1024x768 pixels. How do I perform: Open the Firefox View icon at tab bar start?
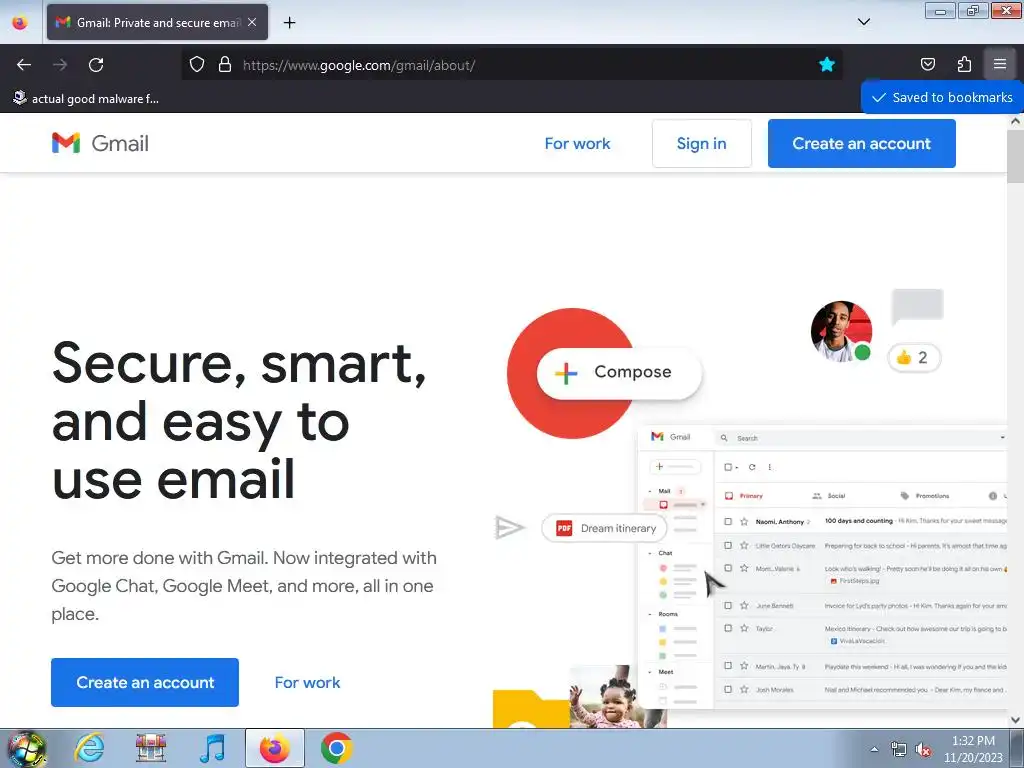coord(20,22)
